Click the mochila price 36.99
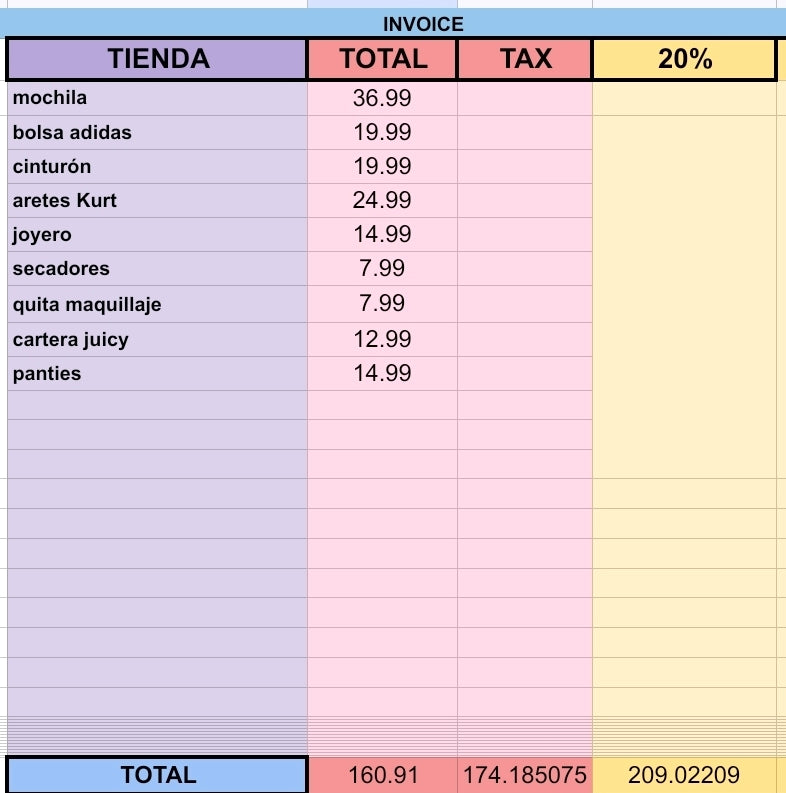This screenshot has width=786, height=793. [x=382, y=98]
